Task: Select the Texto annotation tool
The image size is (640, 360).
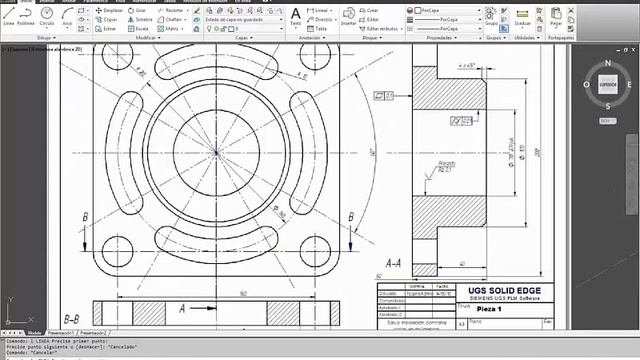Action: pos(296,17)
